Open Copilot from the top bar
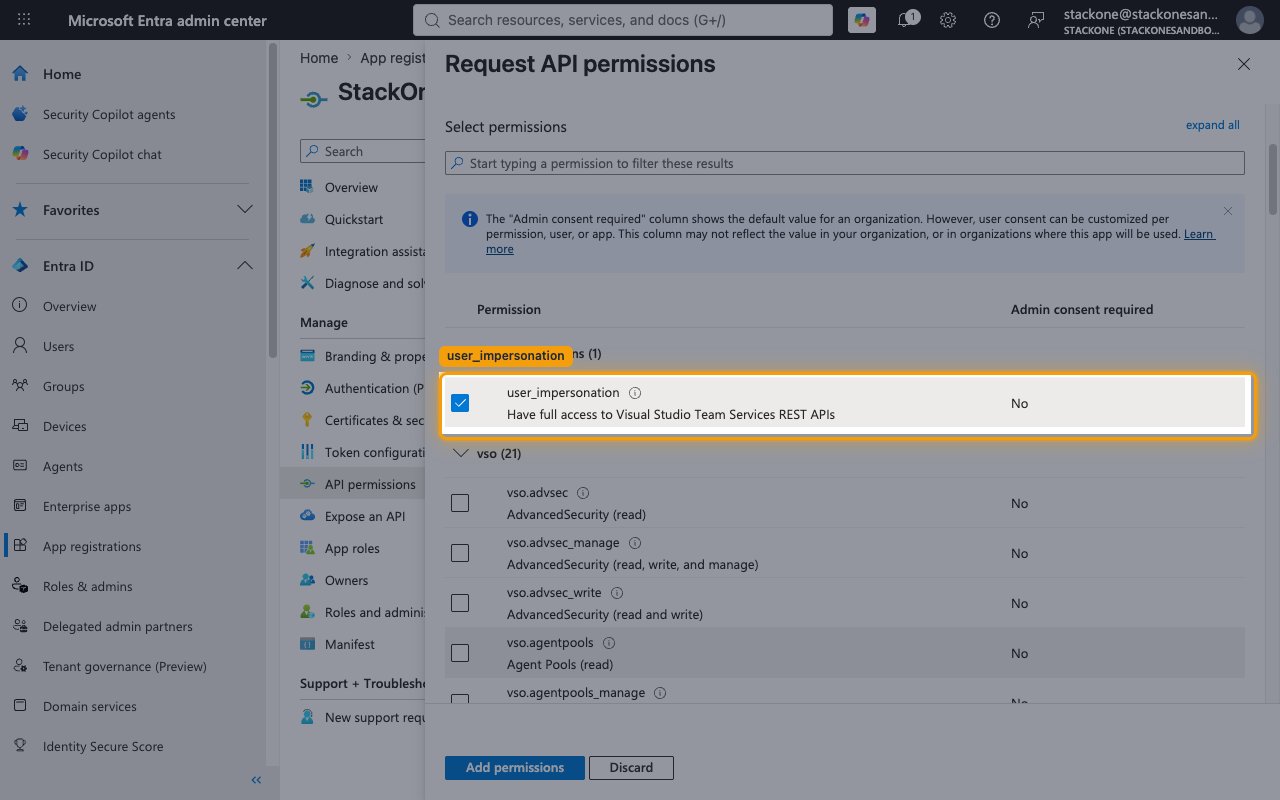 click(862, 20)
